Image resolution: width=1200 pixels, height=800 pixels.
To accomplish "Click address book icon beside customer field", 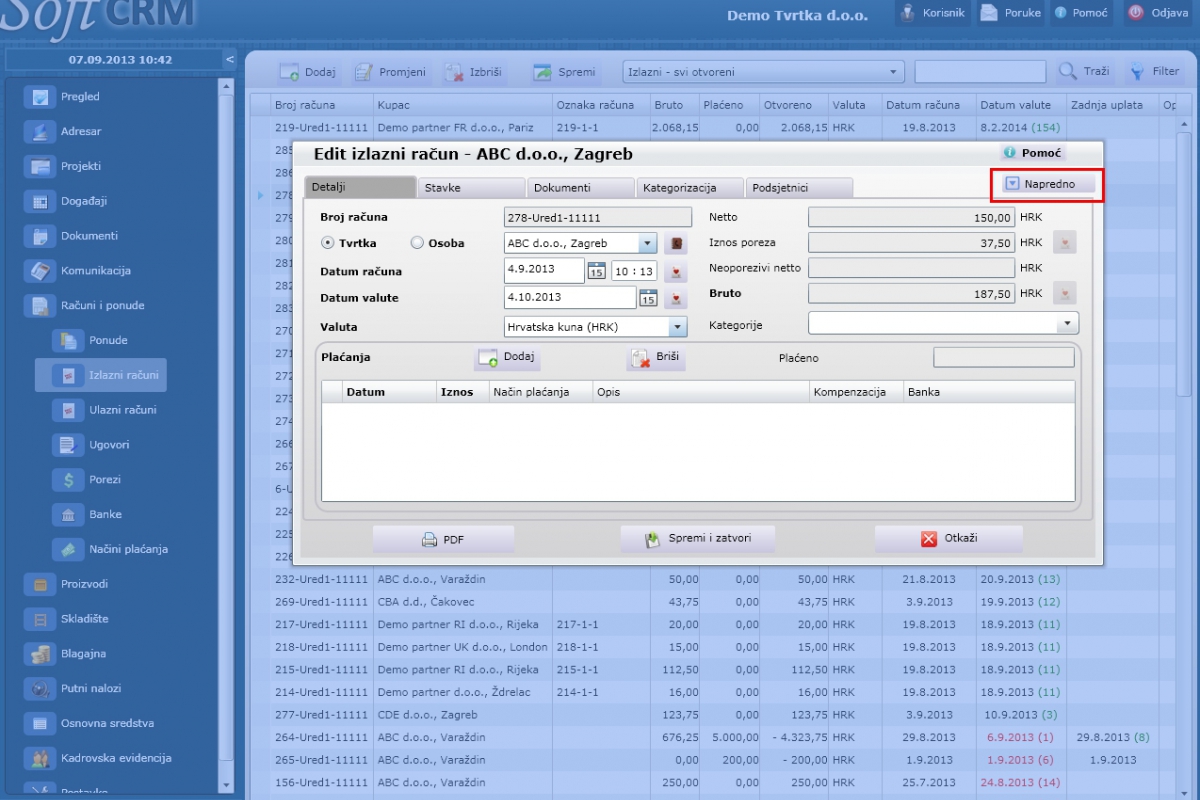I will coord(677,243).
